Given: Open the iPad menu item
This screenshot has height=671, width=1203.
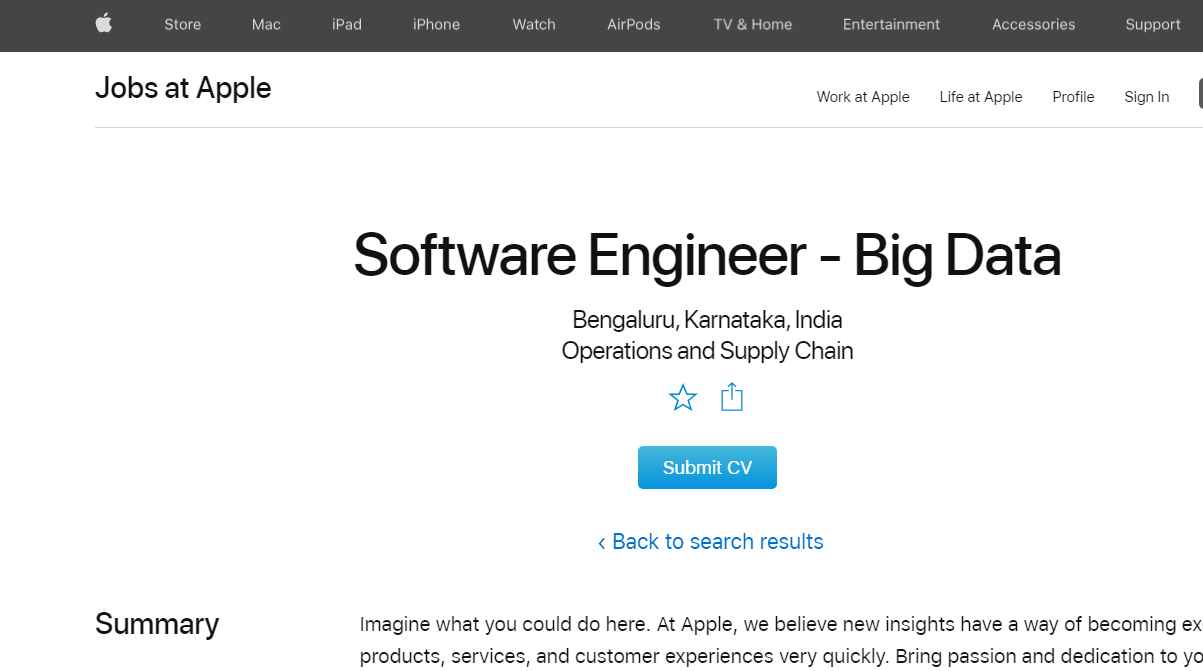Looking at the screenshot, I should [x=347, y=24].
